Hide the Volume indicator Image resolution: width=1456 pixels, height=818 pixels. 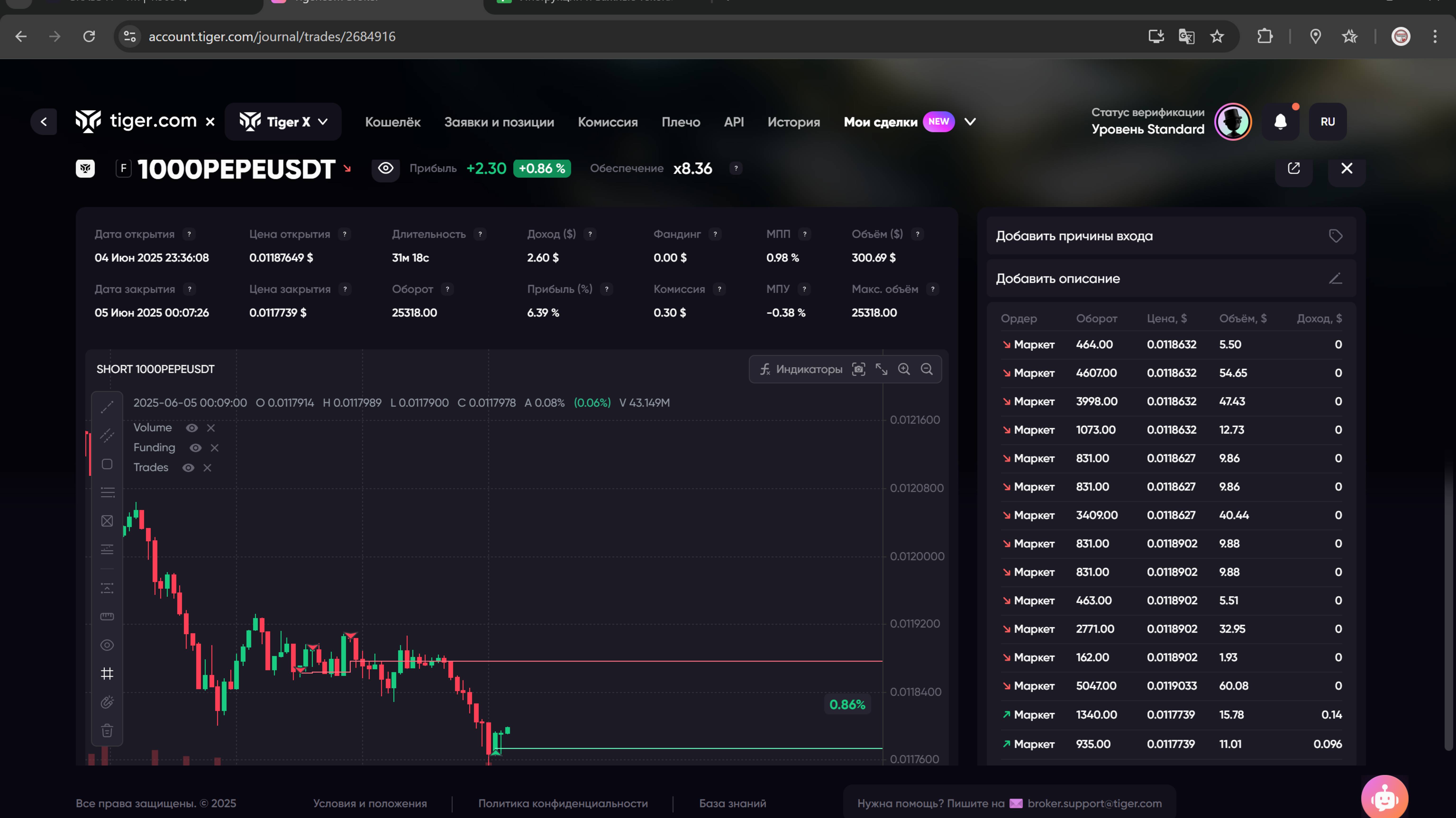click(x=192, y=428)
